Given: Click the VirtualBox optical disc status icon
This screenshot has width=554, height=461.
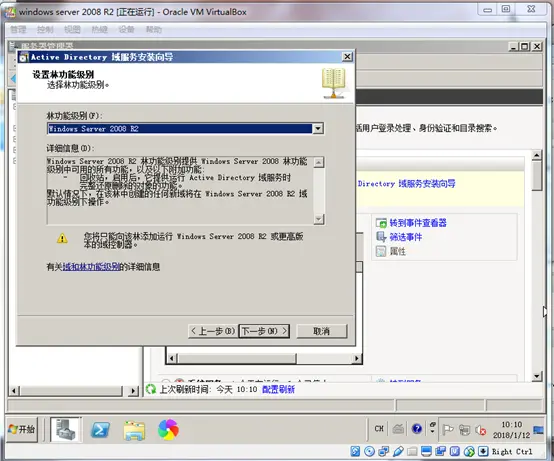Looking at the screenshot, I should coord(369,451).
